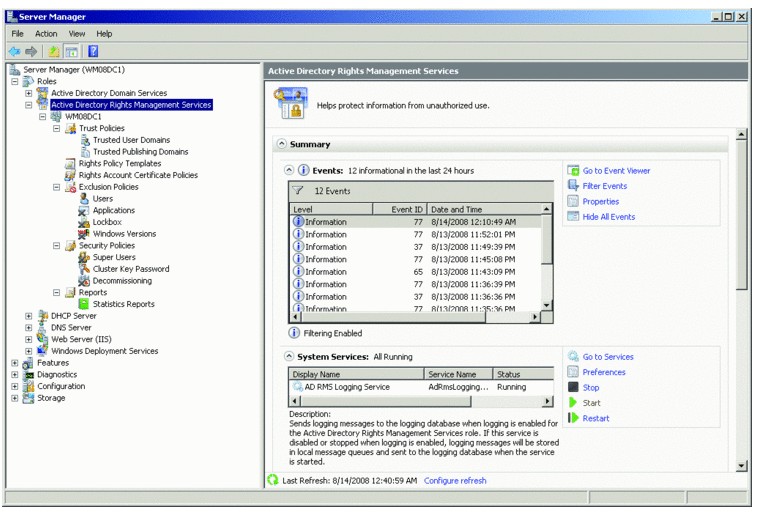760x513 pixels.
Task: Expand the Storage node
Action: (15, 398)
